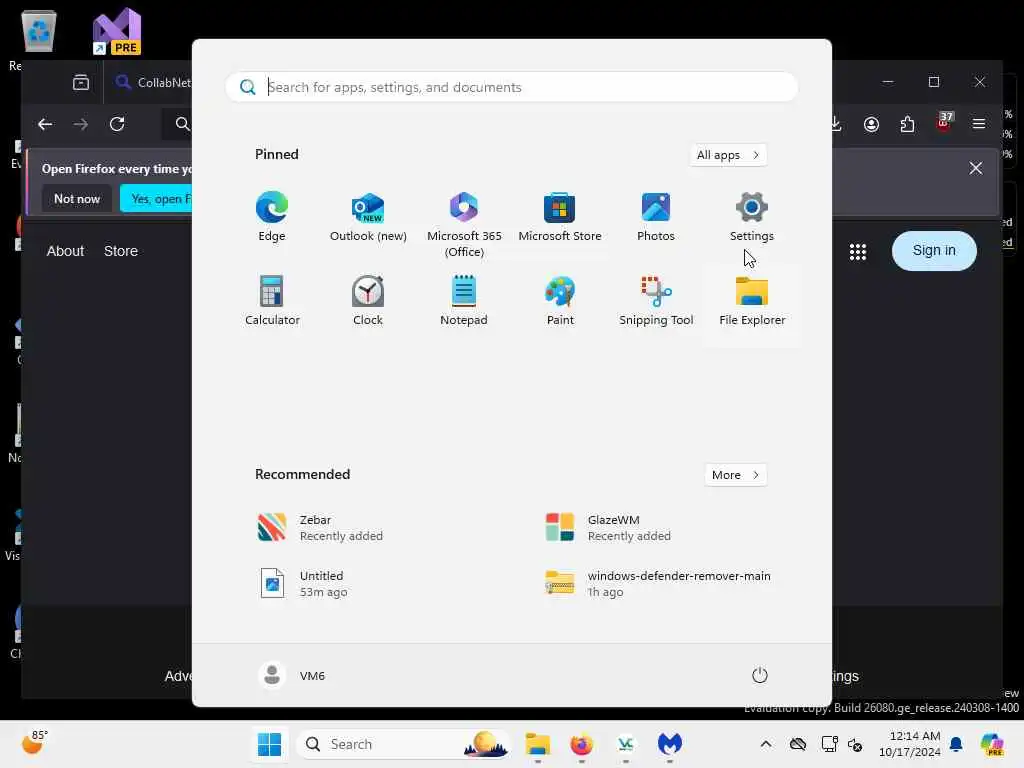Image resolution: width=1024 pixels, height=768 pixels.
Task: Focus the Start menu search field
Action: click(512, 87)
